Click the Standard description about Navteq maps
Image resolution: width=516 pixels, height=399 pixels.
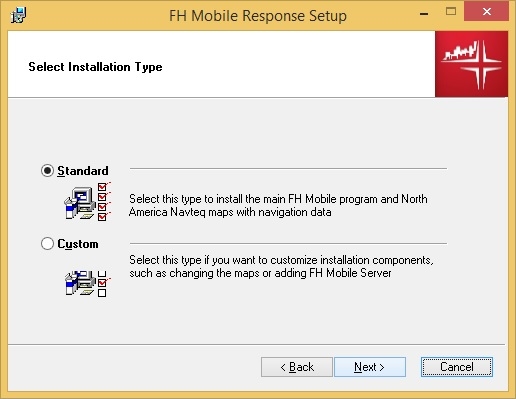(x=278, y=205)
